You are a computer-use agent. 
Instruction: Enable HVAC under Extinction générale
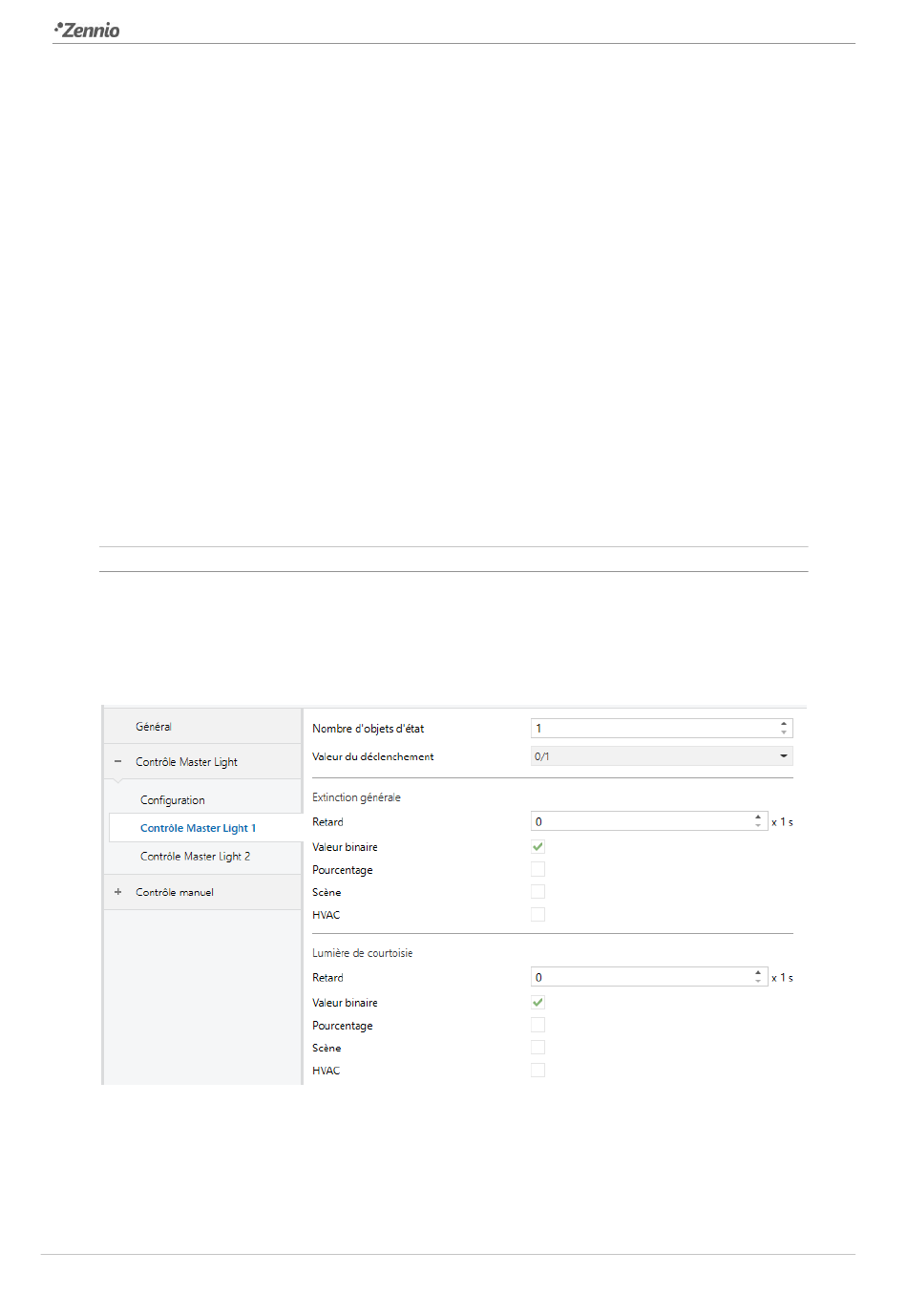538,914
